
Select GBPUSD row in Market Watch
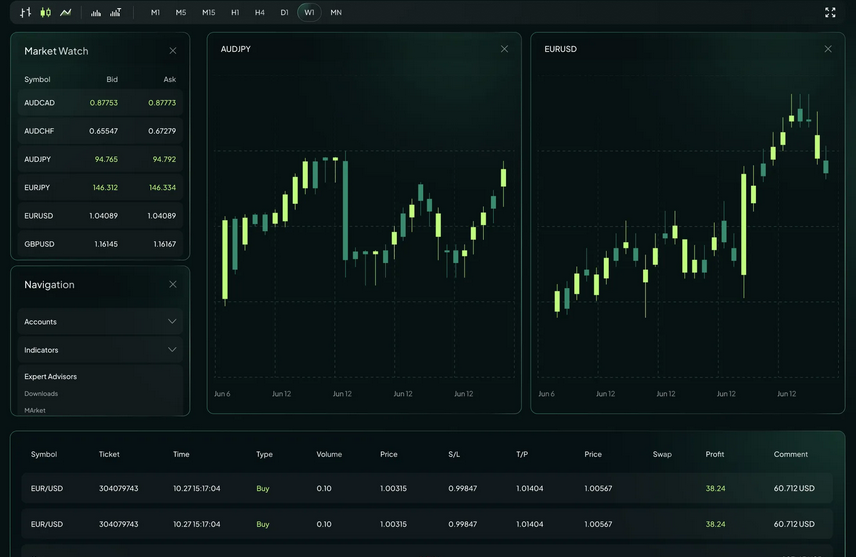100,244
